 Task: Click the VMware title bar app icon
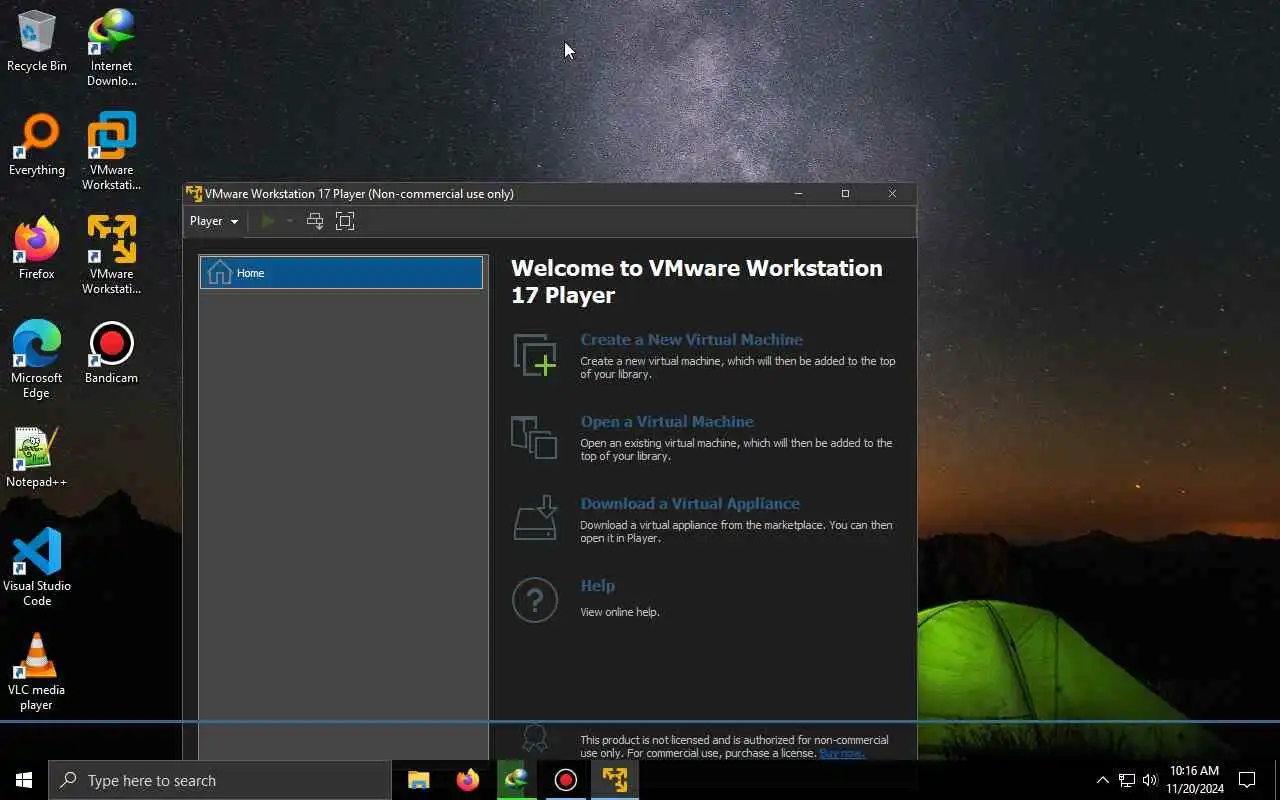click(194, 194)
